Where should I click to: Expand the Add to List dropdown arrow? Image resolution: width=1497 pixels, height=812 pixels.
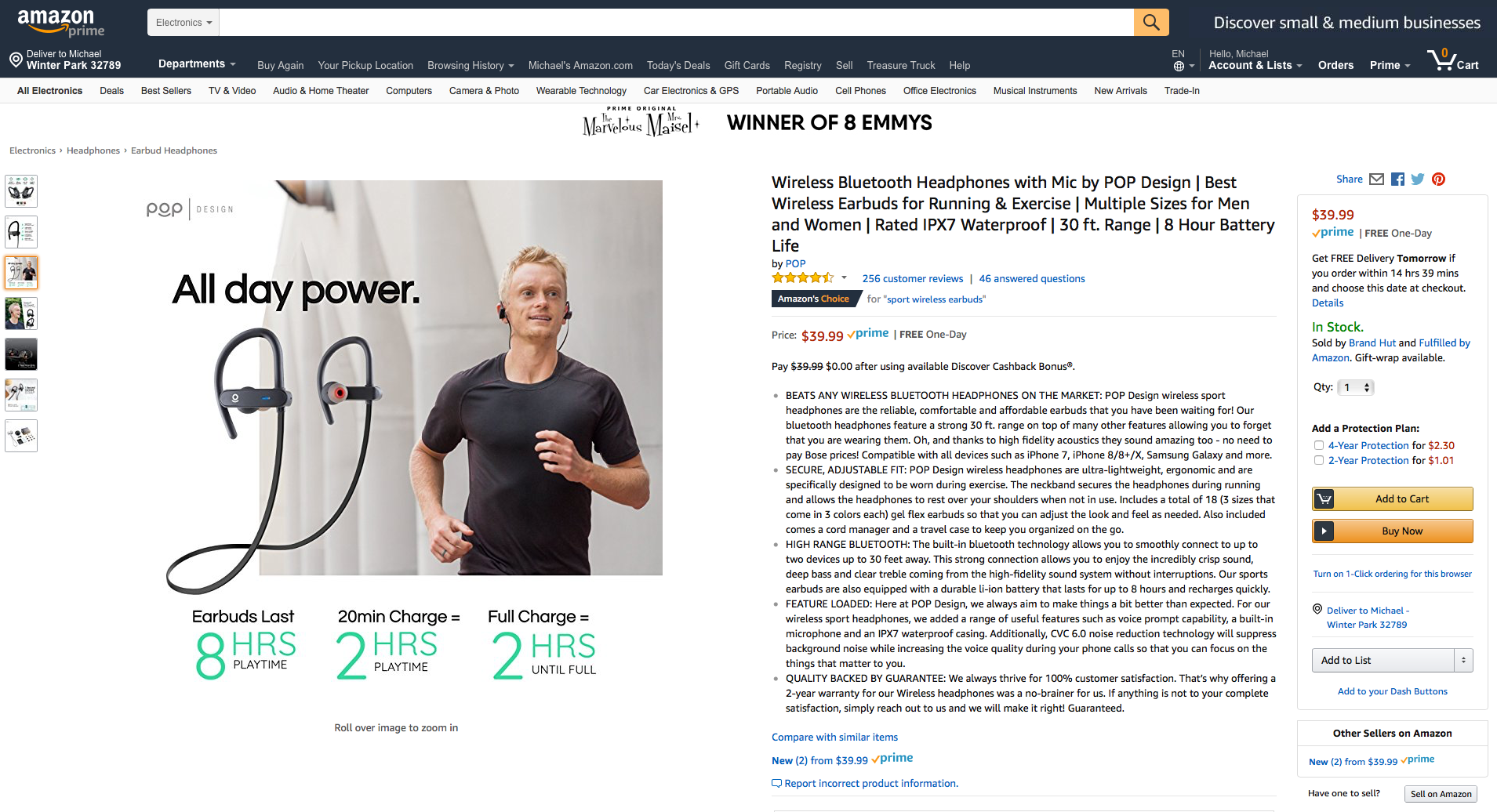pos(1463,660)
